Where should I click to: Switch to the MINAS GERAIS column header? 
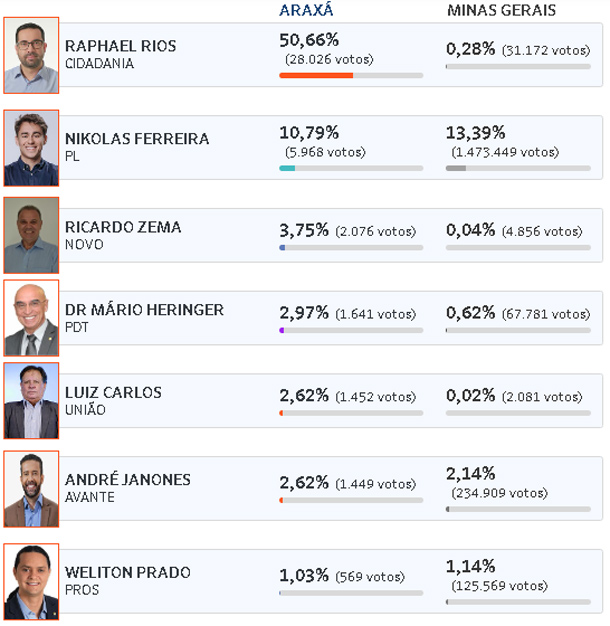pyautogui.click(x=501, y=10)
